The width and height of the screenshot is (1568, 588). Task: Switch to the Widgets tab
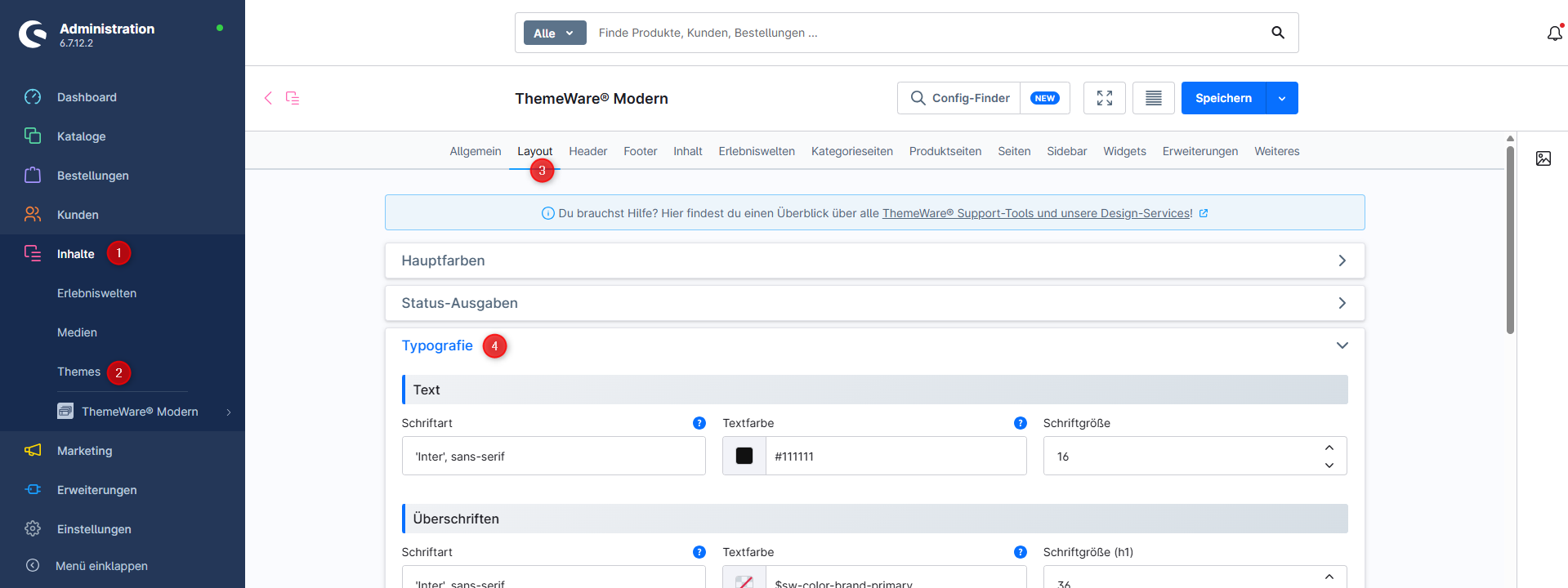point(1124,151)
